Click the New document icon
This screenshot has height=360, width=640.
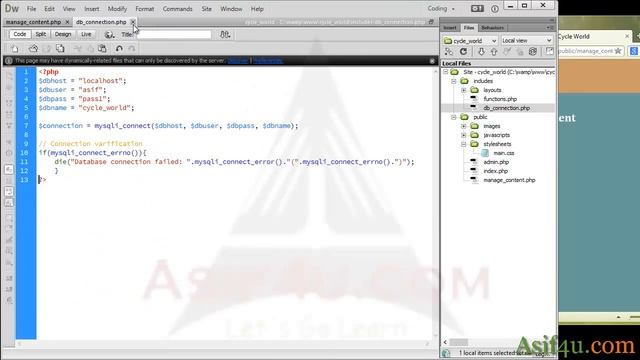(x=15, y=49)
